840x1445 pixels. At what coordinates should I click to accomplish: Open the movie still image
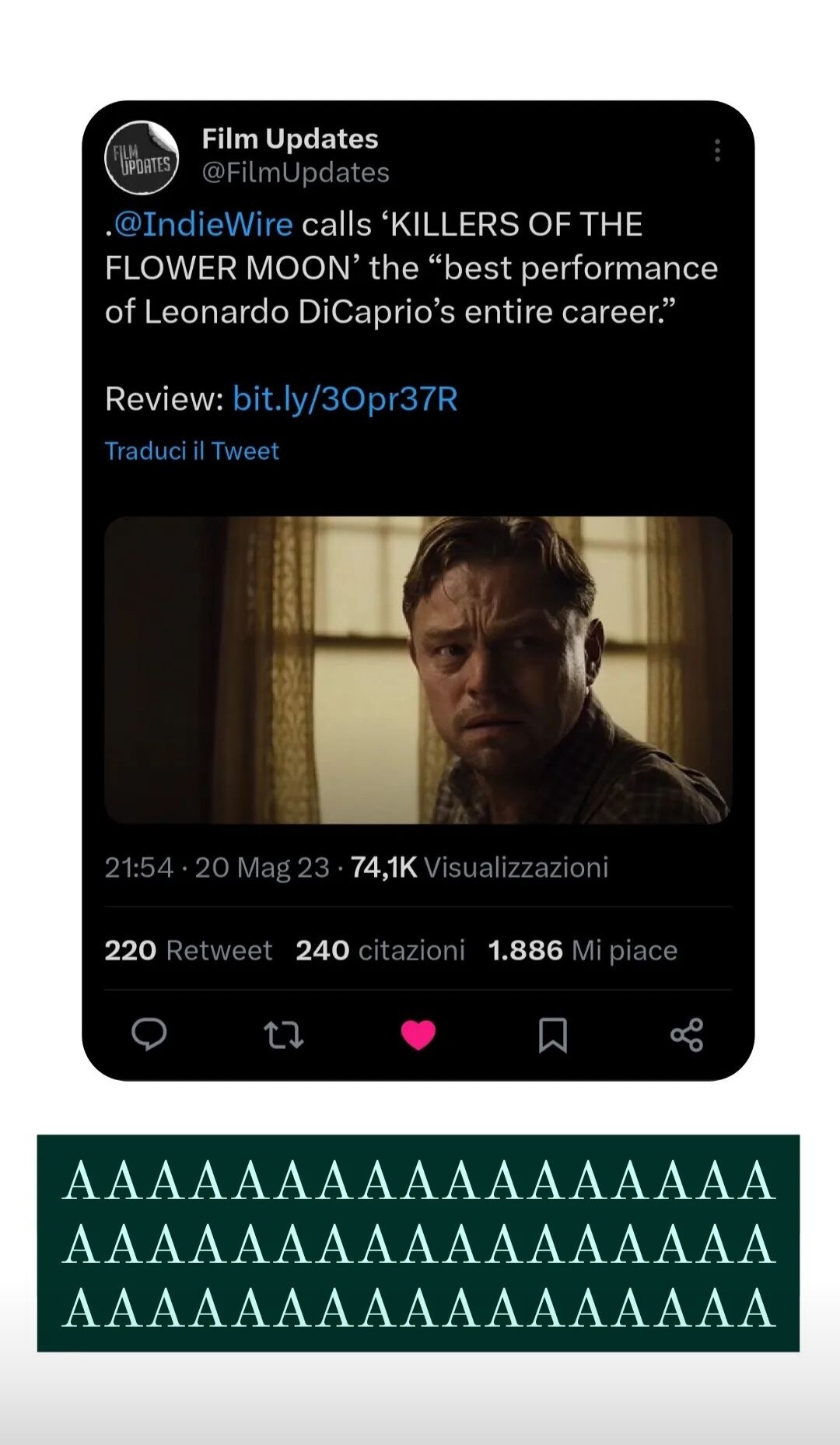coord(418,669)
